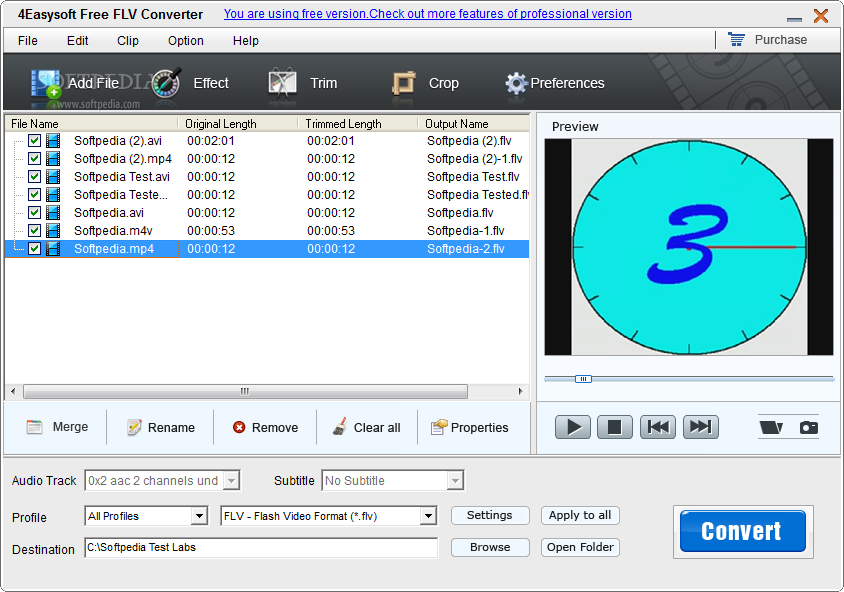Click output name Softpedia-1.flv
The image size is (844, 592).
[466, 231]
